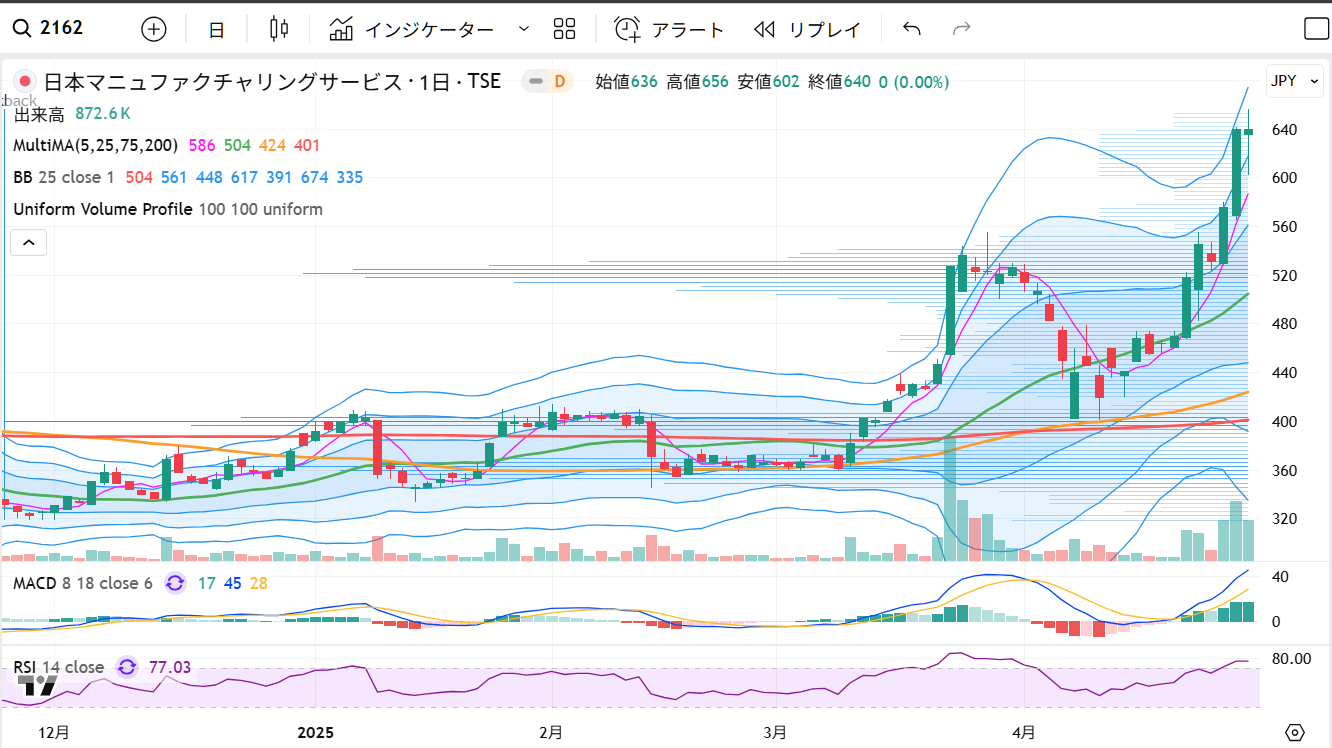
Task: Click the alarm clock alert icon
Action: (627, 29)
